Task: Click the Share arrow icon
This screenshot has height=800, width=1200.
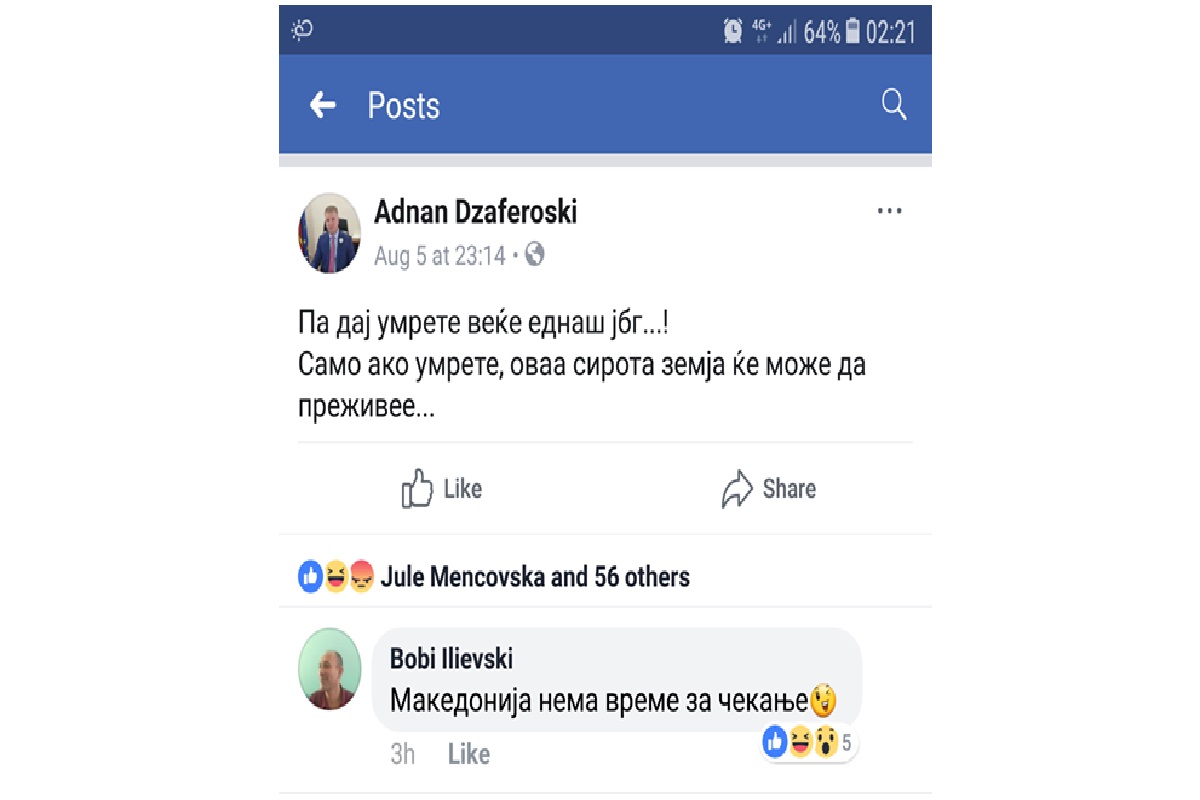Action: (x=737, y=489)
